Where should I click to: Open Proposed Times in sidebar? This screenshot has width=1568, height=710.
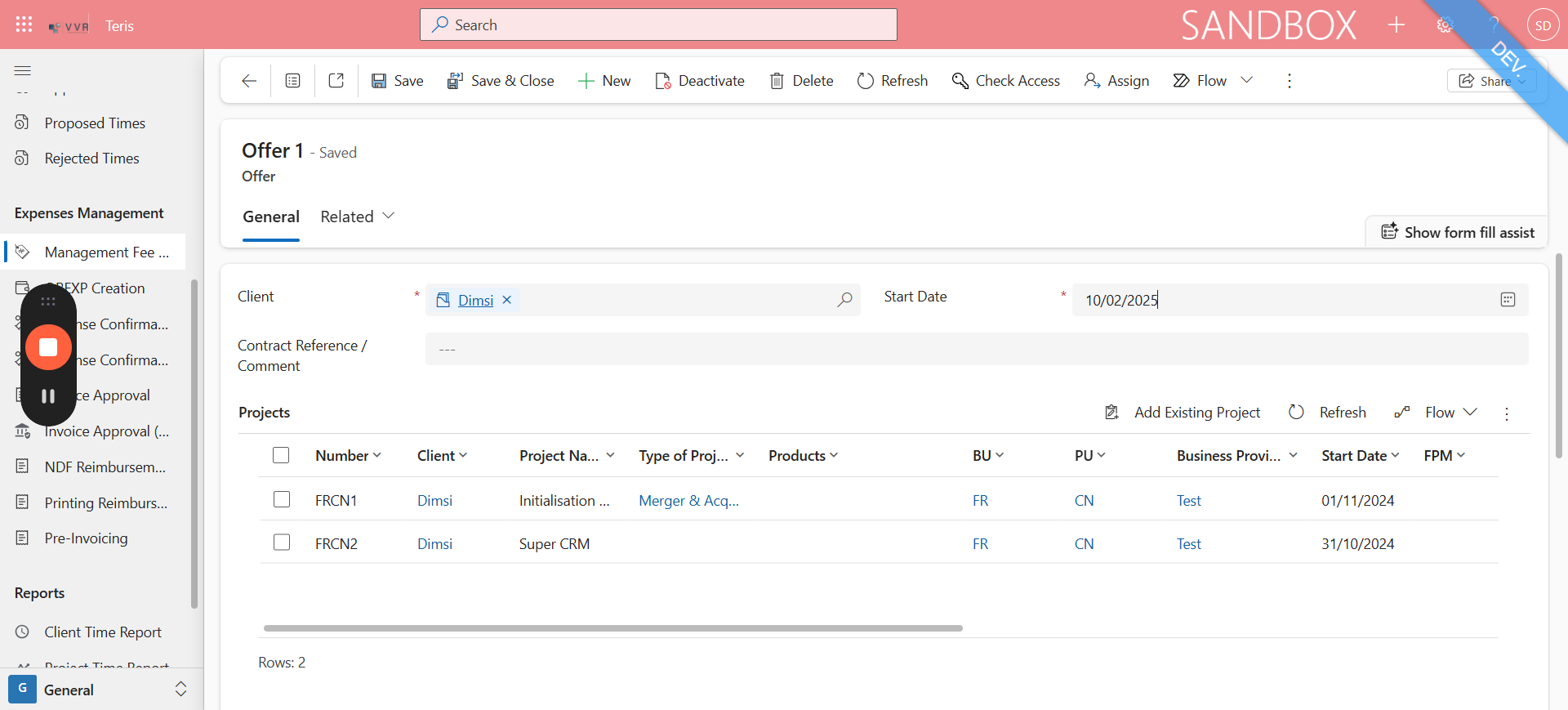[x=95, y=123]
